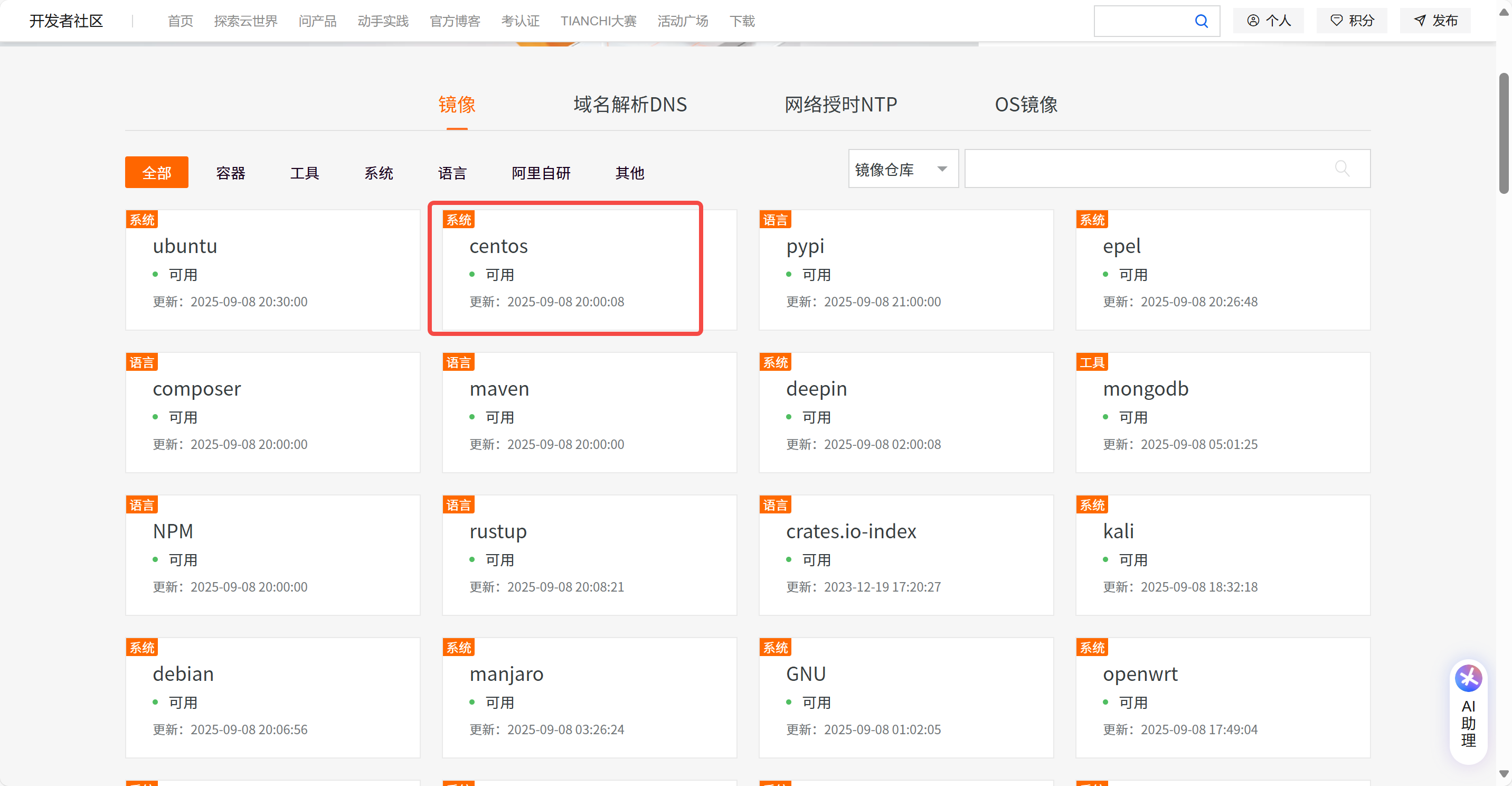Open the epel mirror card
This screenshot has width=1512, height=786.
pos(1223,269)
